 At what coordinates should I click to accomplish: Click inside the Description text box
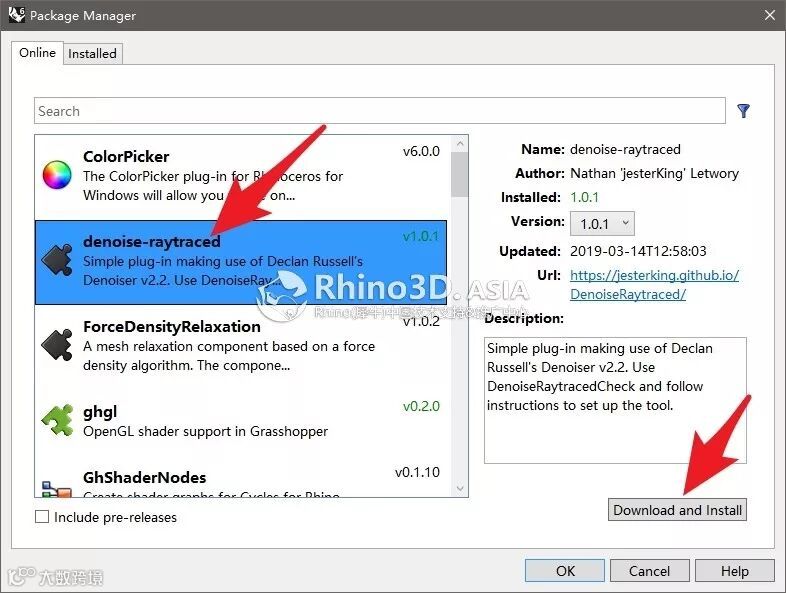615,400
